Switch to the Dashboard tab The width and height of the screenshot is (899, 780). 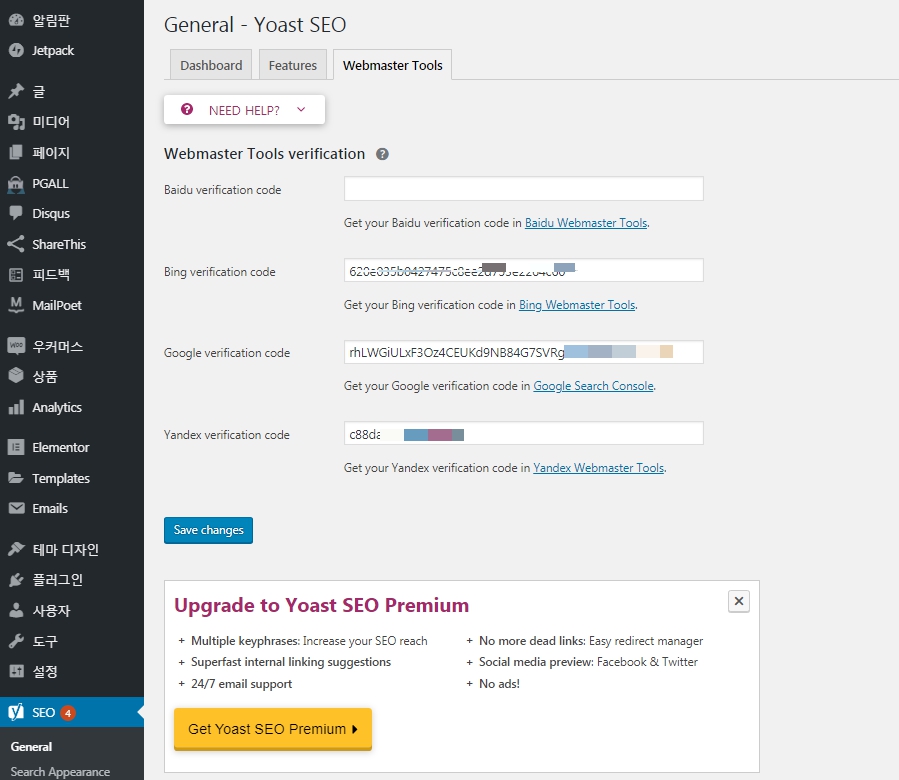(x=211, y=66)
